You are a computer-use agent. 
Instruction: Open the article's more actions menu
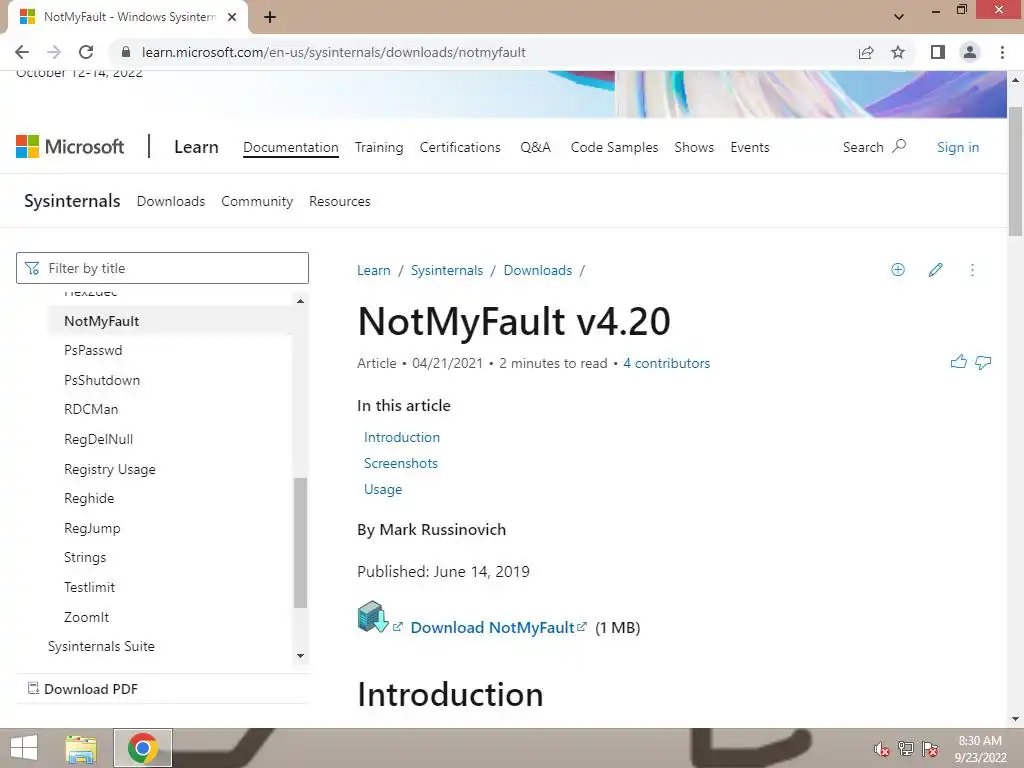(972, 270)
